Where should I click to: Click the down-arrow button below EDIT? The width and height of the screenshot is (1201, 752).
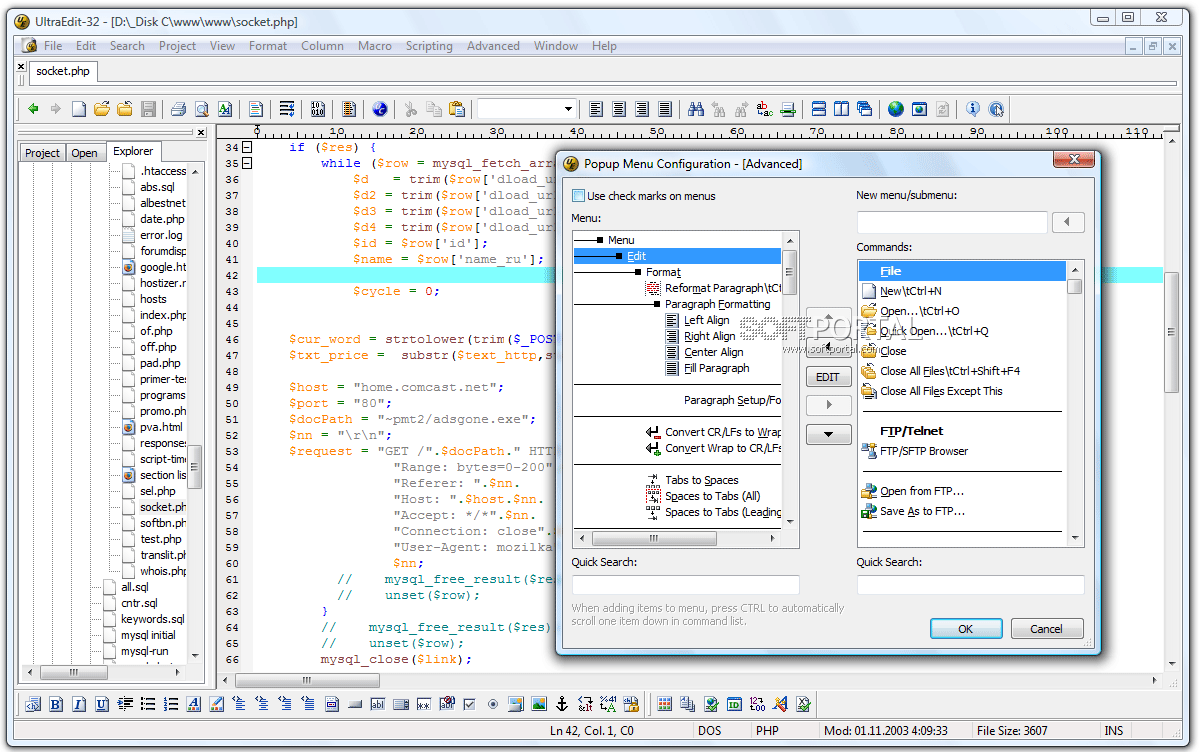point(828,434)
